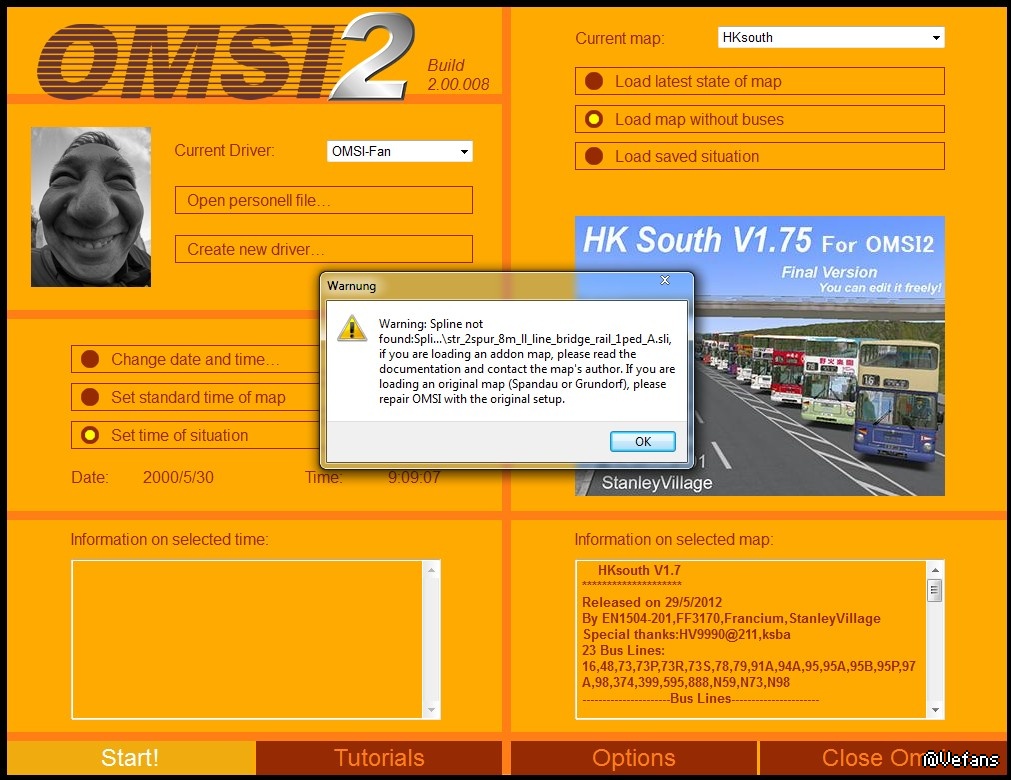This screenshot has height=780, width=1011.
Task: Click the OMSI 2 logo
Action: point(225,58)
